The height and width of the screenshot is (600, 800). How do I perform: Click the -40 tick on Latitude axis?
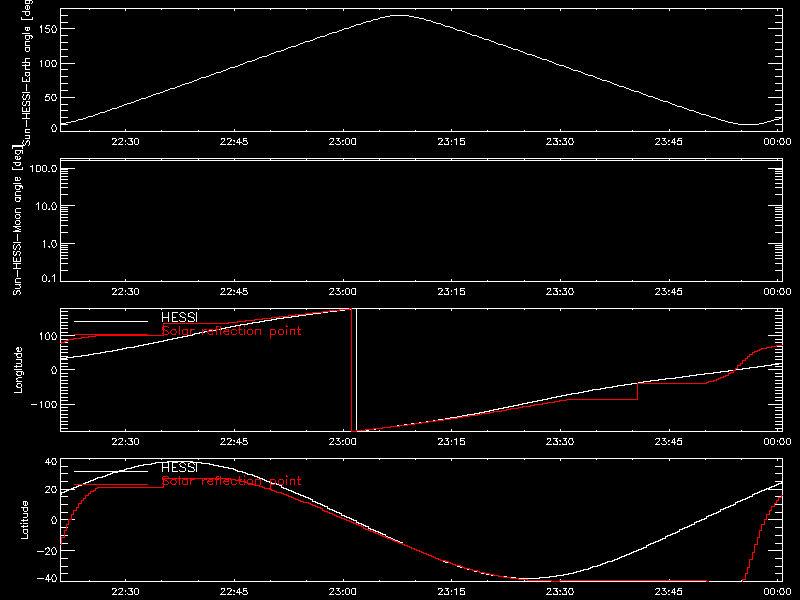(47, 579)
